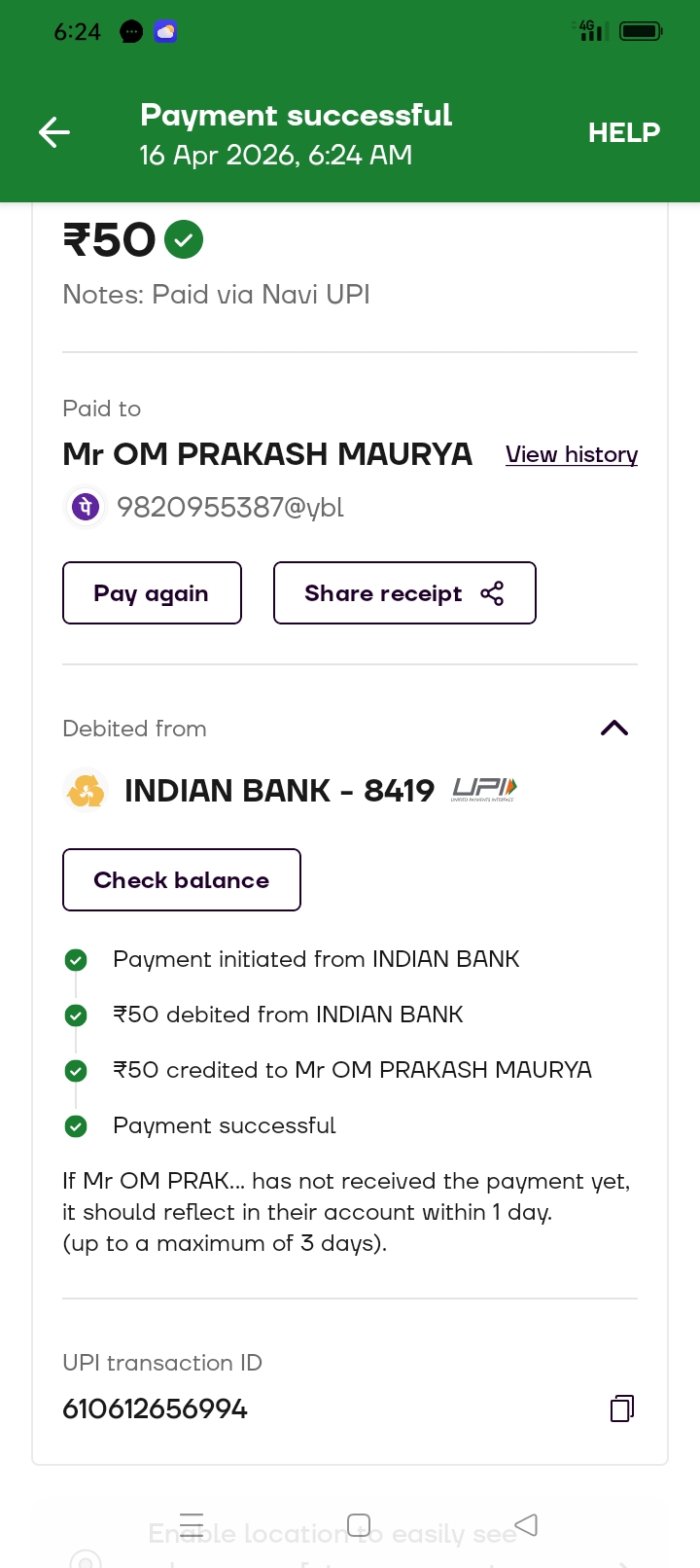
Task: Open HELP for this payment
Action: click(x=623, y=132)
